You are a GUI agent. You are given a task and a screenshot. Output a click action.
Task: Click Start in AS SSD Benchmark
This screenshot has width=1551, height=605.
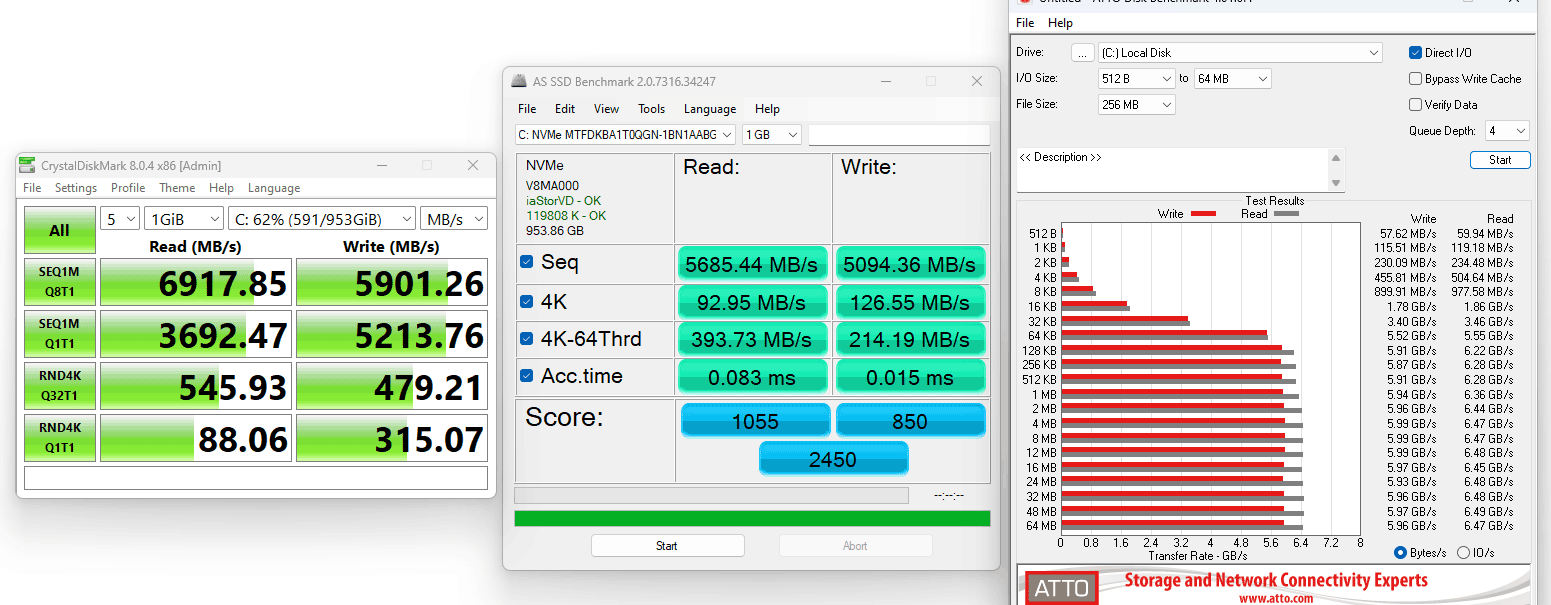click(x=667, y=546)
